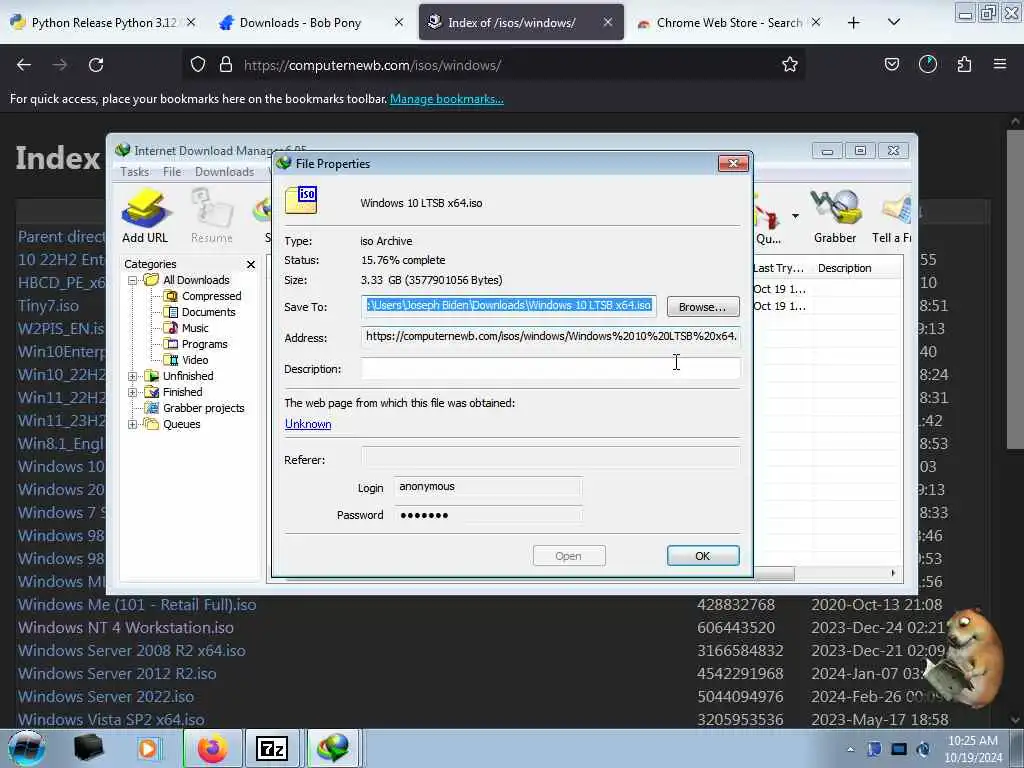Click the media player taskbar icon

148,748
